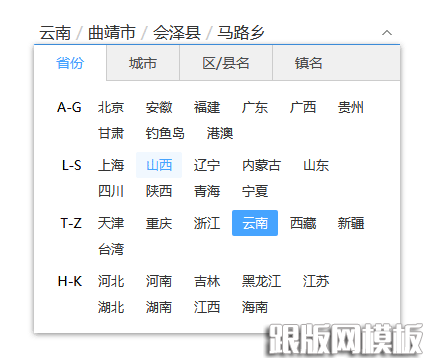The width and height of the screenshot is (435, 363).
Task: Select 重庆 municipality
Action: pyautogui.click(x=159, y=223)
